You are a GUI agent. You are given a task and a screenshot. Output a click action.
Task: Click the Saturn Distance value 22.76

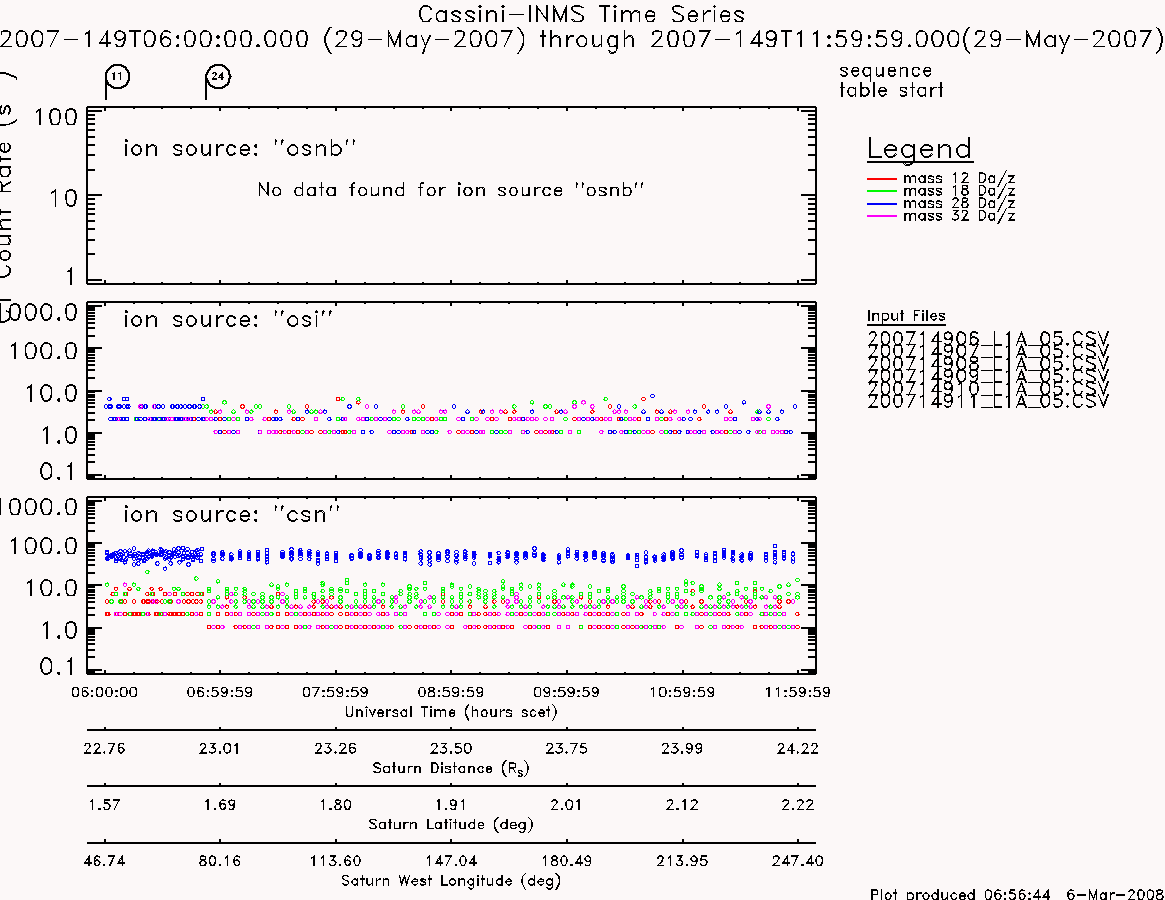pyautogui.click(x=104, y=748)
